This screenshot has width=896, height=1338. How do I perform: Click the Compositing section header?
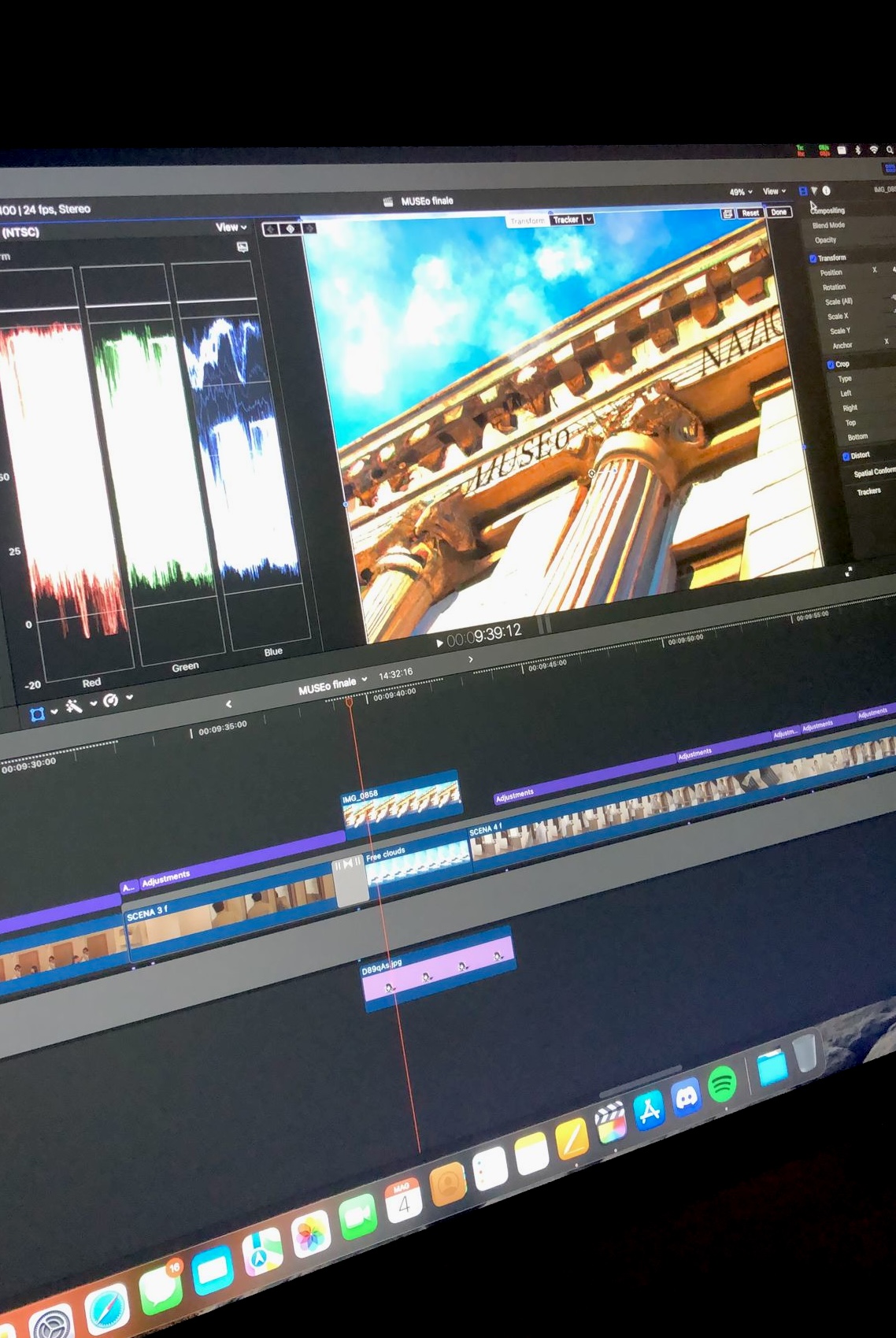[828, 210]
